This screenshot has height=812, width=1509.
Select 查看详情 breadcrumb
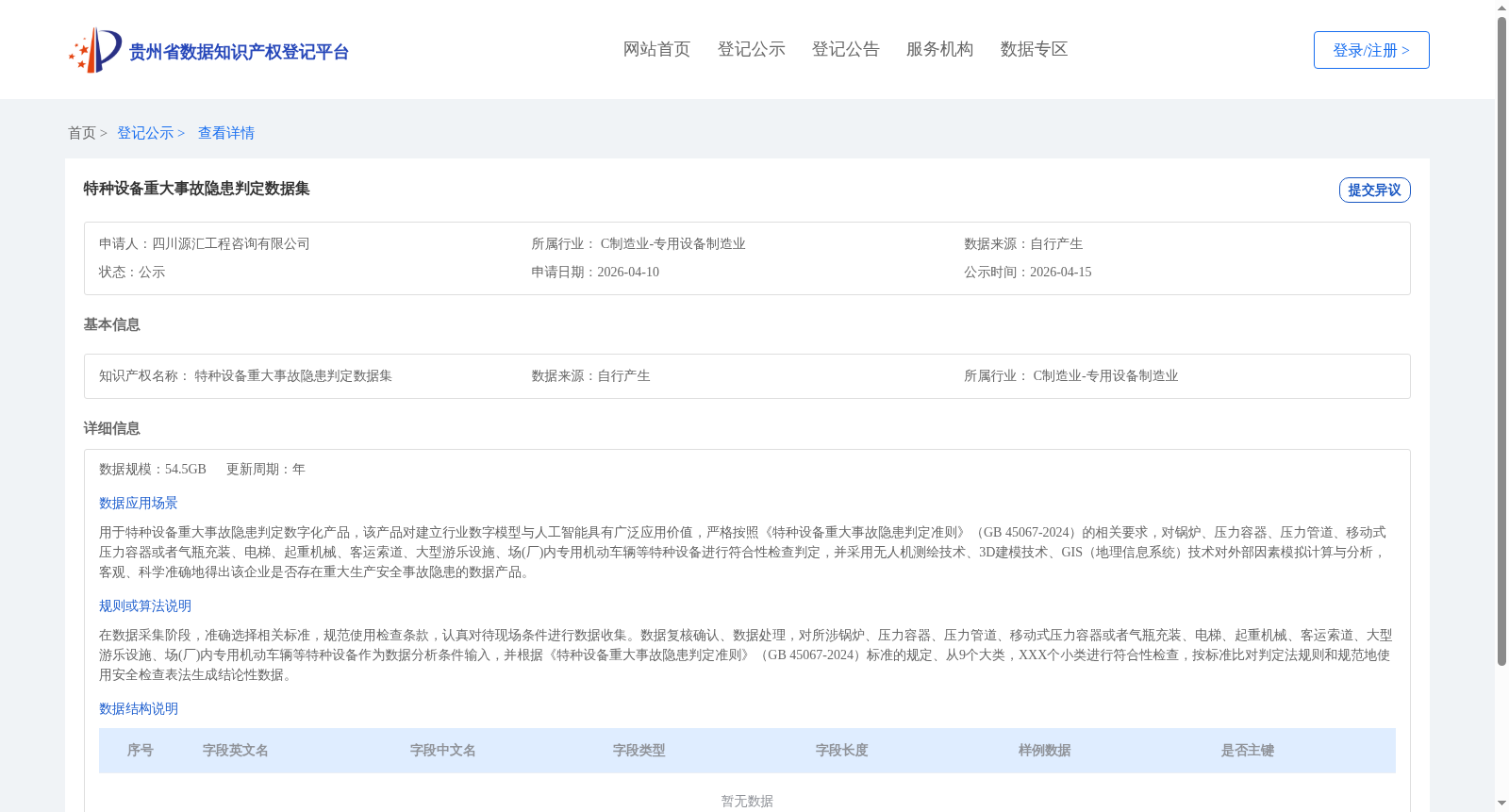(x=226, y=133)
